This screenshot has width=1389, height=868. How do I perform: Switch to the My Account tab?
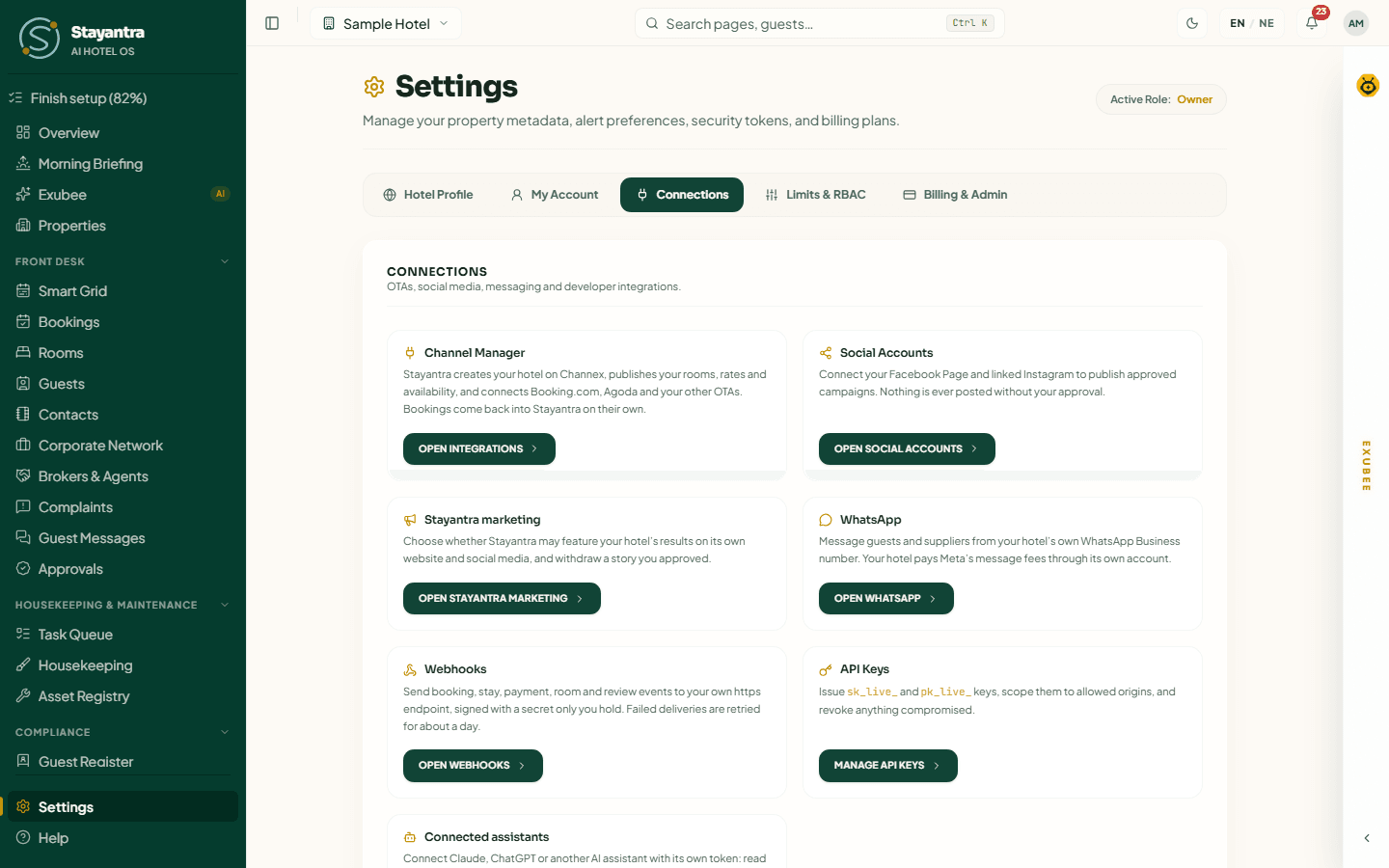(x=555, y=195)
